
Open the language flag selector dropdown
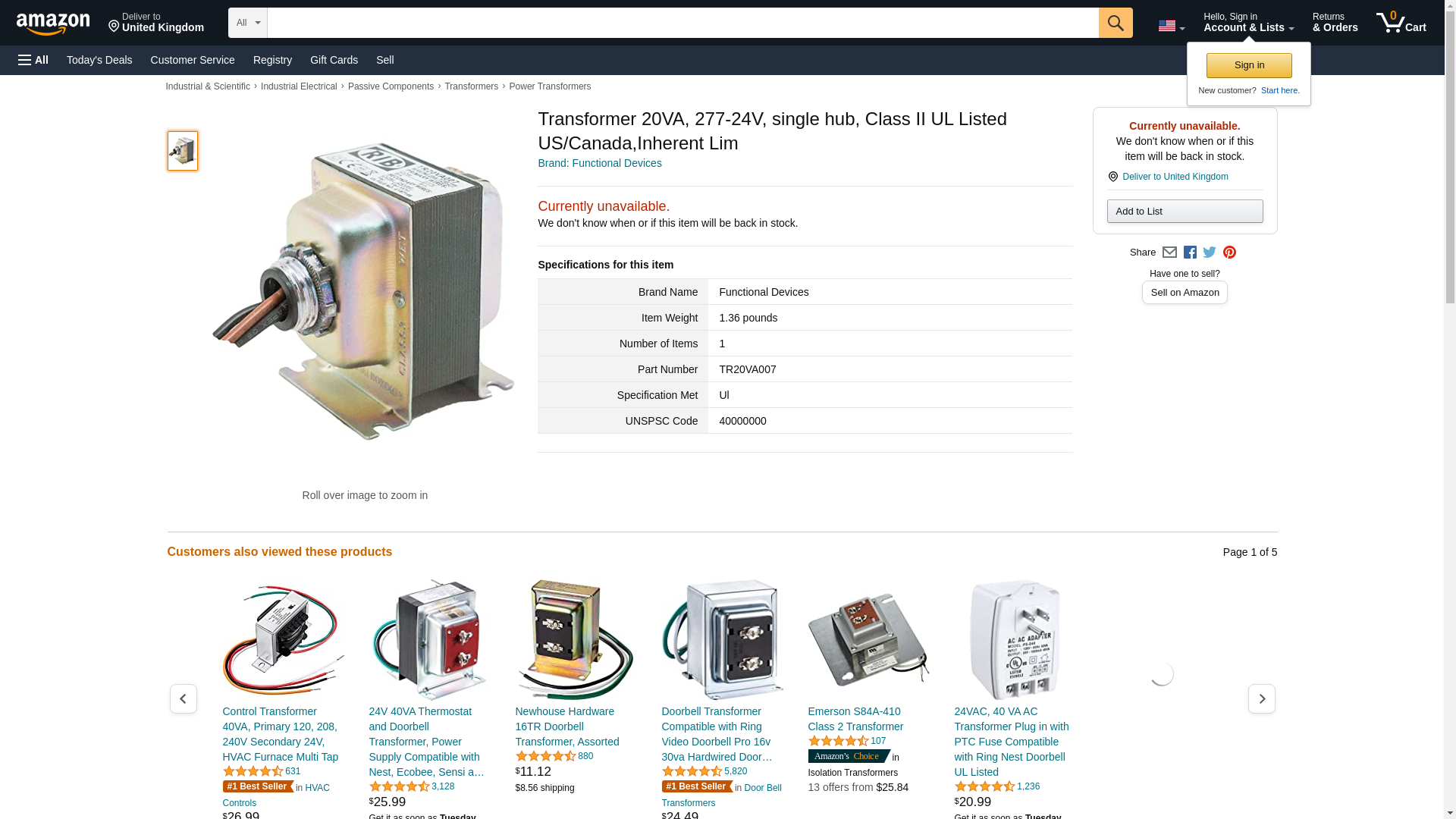pyautogui.click(x=1171, y=26)
